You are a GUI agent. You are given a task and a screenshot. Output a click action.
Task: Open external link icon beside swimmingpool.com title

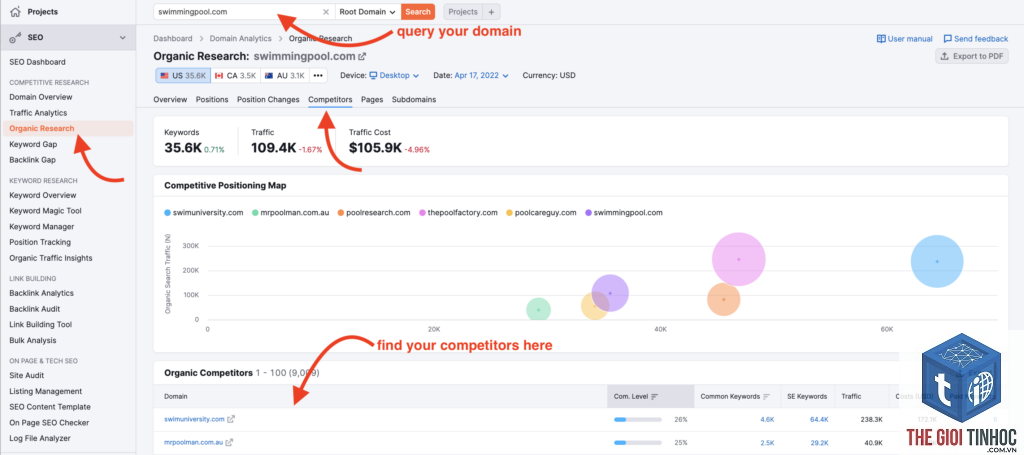point(362,57)
